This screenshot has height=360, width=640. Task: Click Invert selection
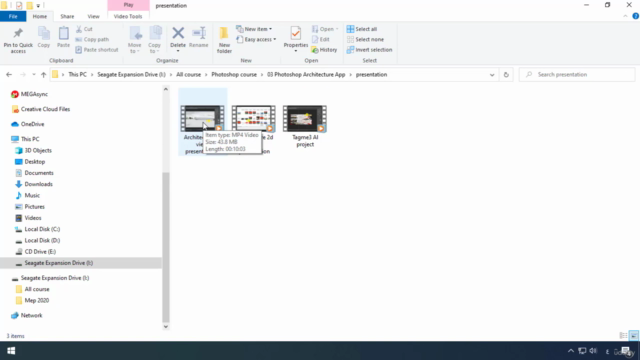(369, 50)
